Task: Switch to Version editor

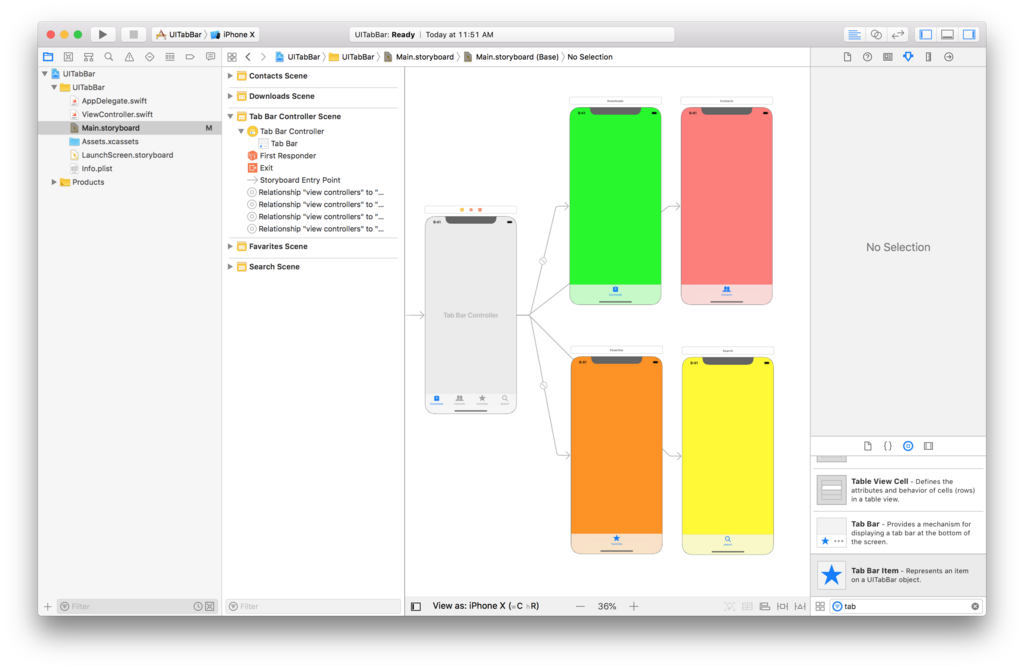Action: click(898, 35)
